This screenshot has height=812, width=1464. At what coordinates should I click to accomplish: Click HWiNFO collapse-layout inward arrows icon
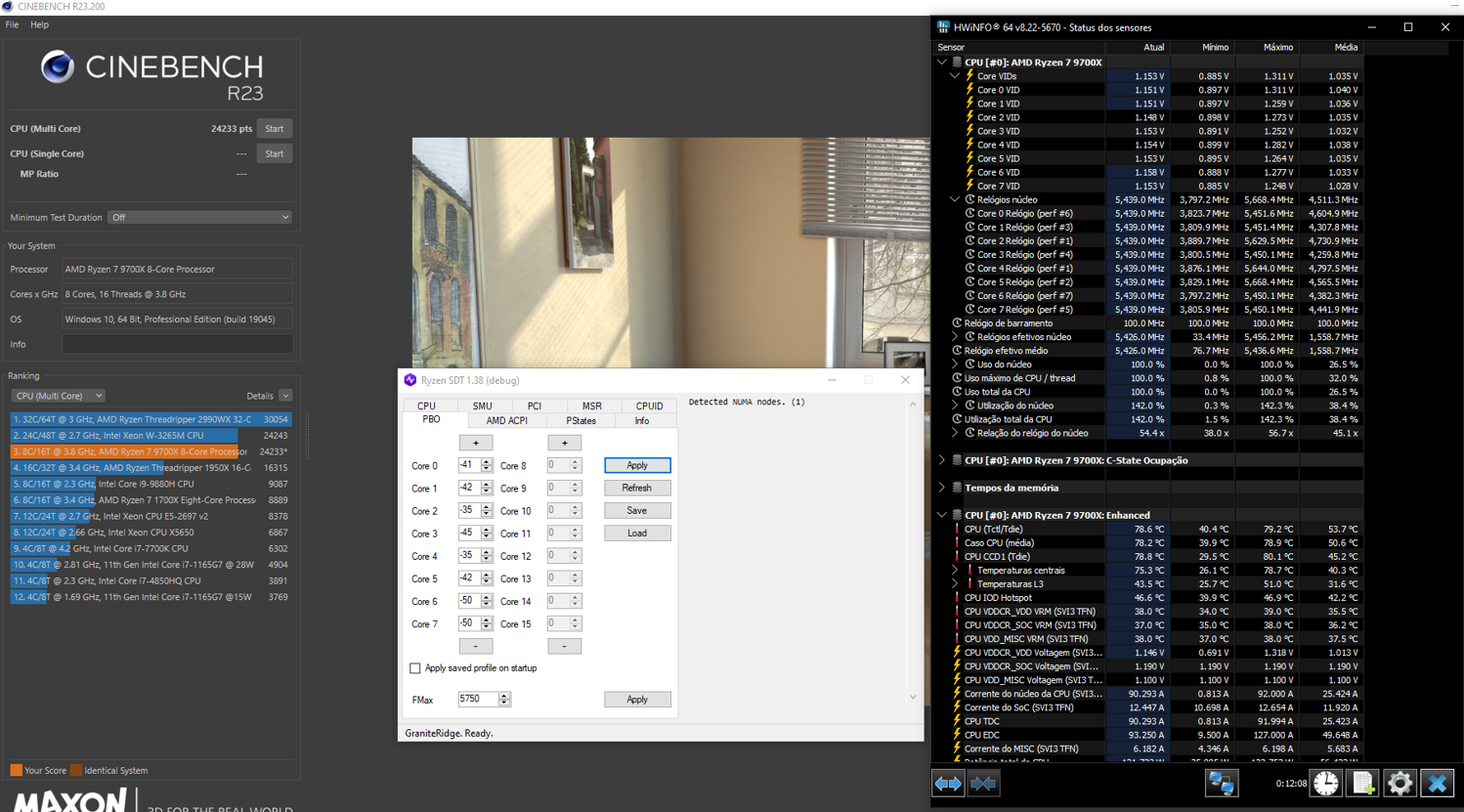pyautogui.click(x=983, y=784)
